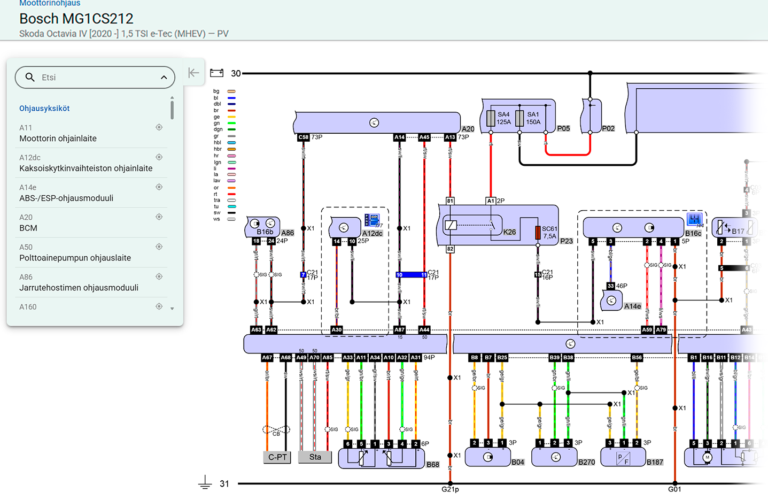
Task: Open the blue connector icon near B16c
Action: click(694, 219)
